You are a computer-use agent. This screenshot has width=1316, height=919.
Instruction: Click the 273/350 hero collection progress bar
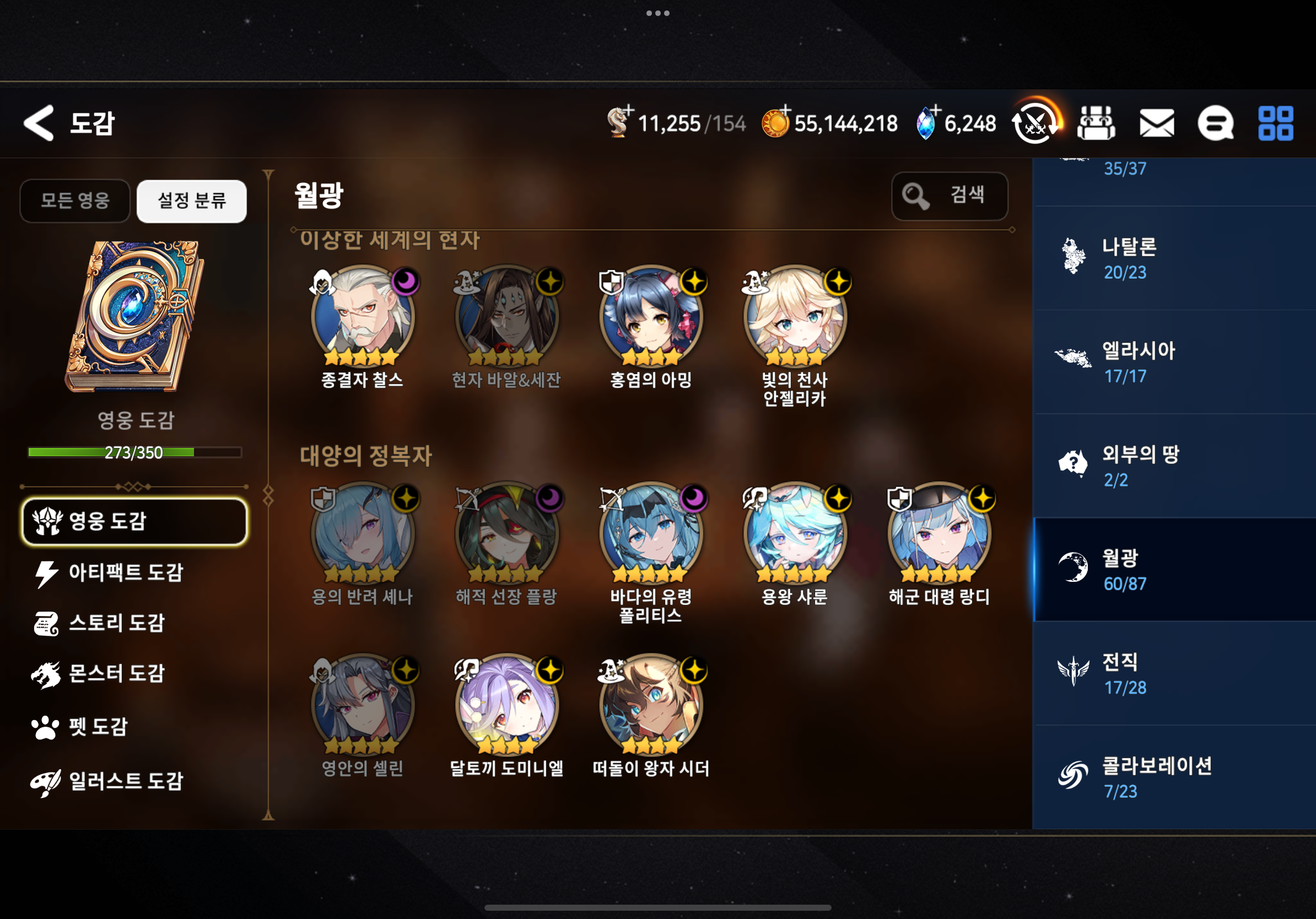click(x=134, y=453)
